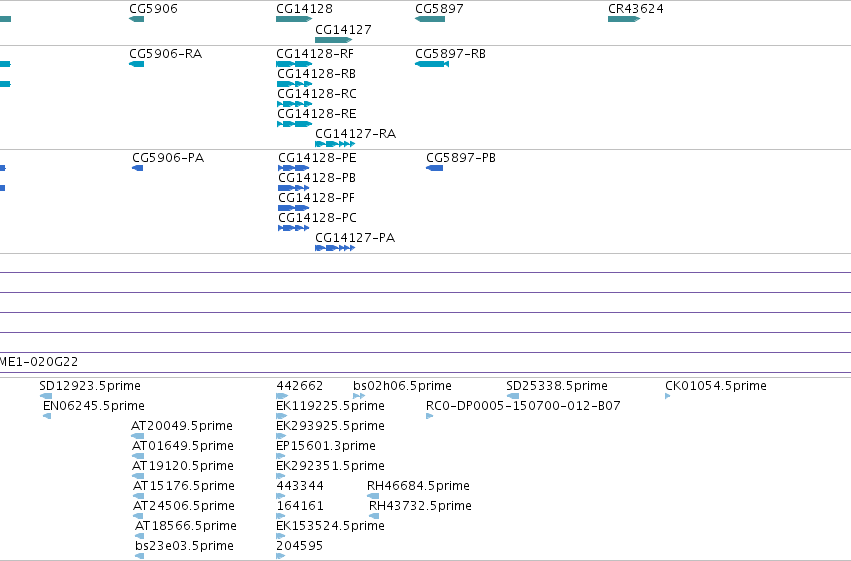851x561 pixels.
Task: Click the CG5906 gene arrow glyph
Action: pos(137,19)
